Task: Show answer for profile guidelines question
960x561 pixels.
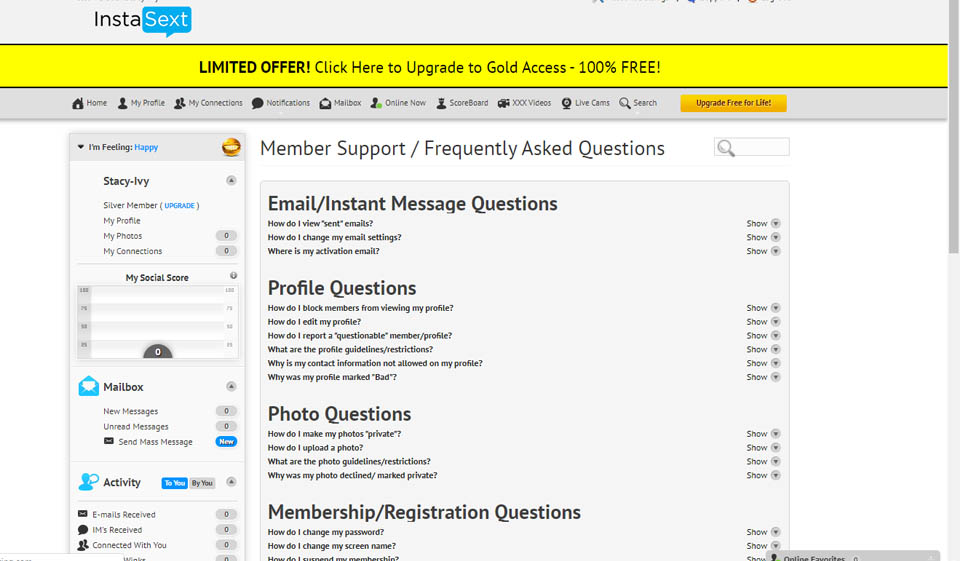Action: pyautogui.click(x=763, y=349)
